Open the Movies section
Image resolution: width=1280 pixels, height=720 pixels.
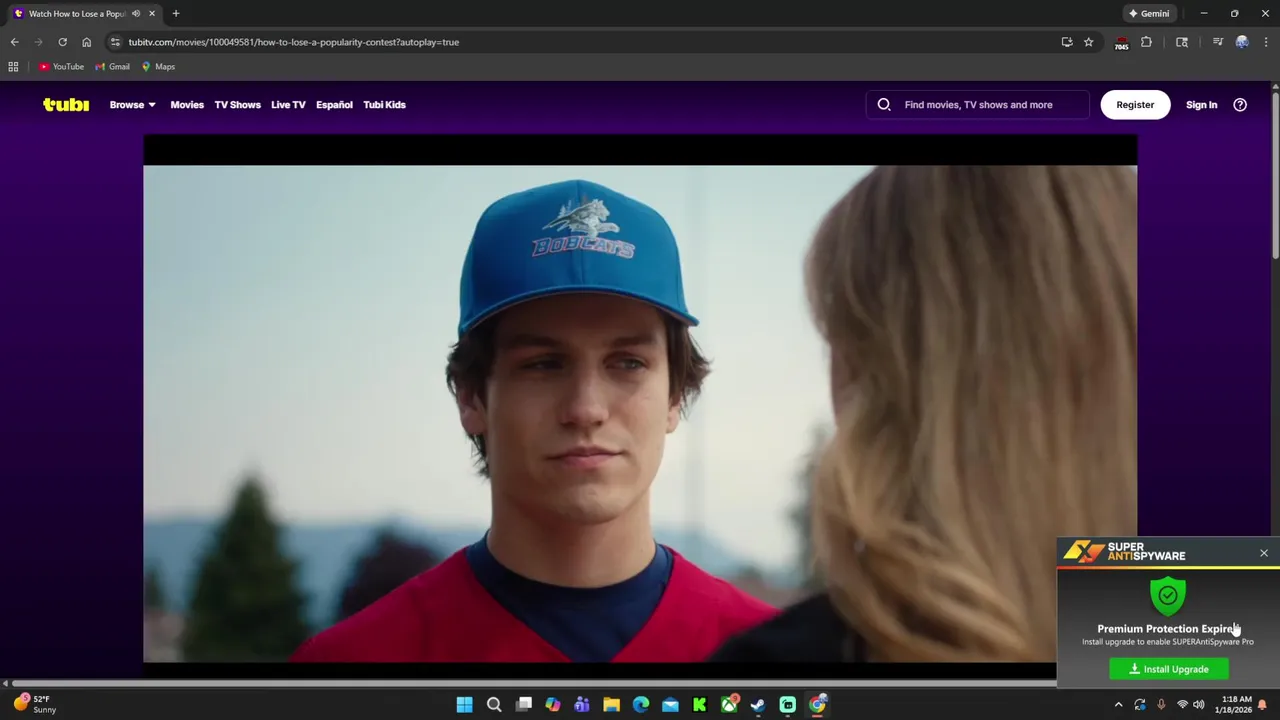point(187,104)
